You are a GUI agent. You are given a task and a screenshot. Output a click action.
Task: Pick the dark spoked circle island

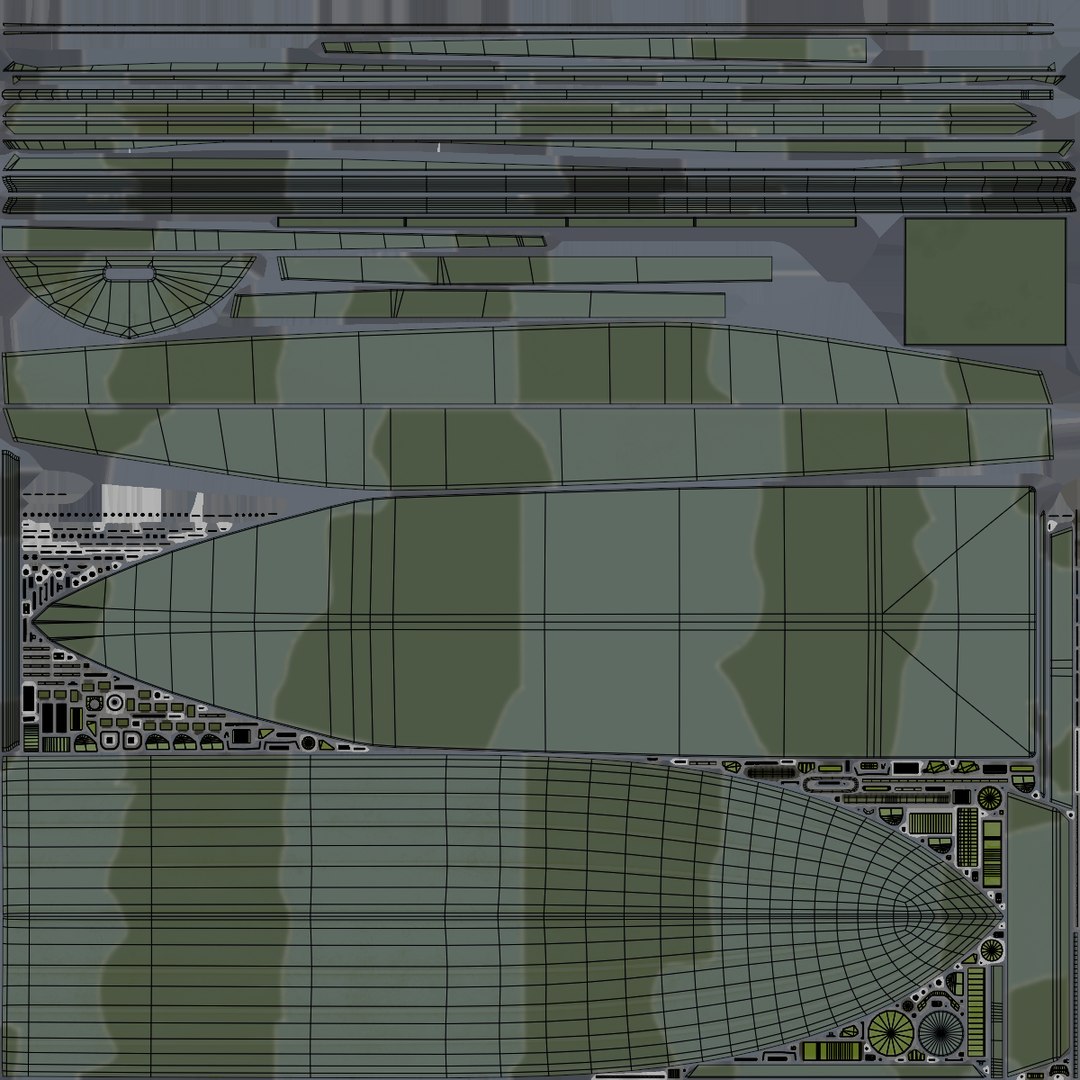(x=942, y=1032)
